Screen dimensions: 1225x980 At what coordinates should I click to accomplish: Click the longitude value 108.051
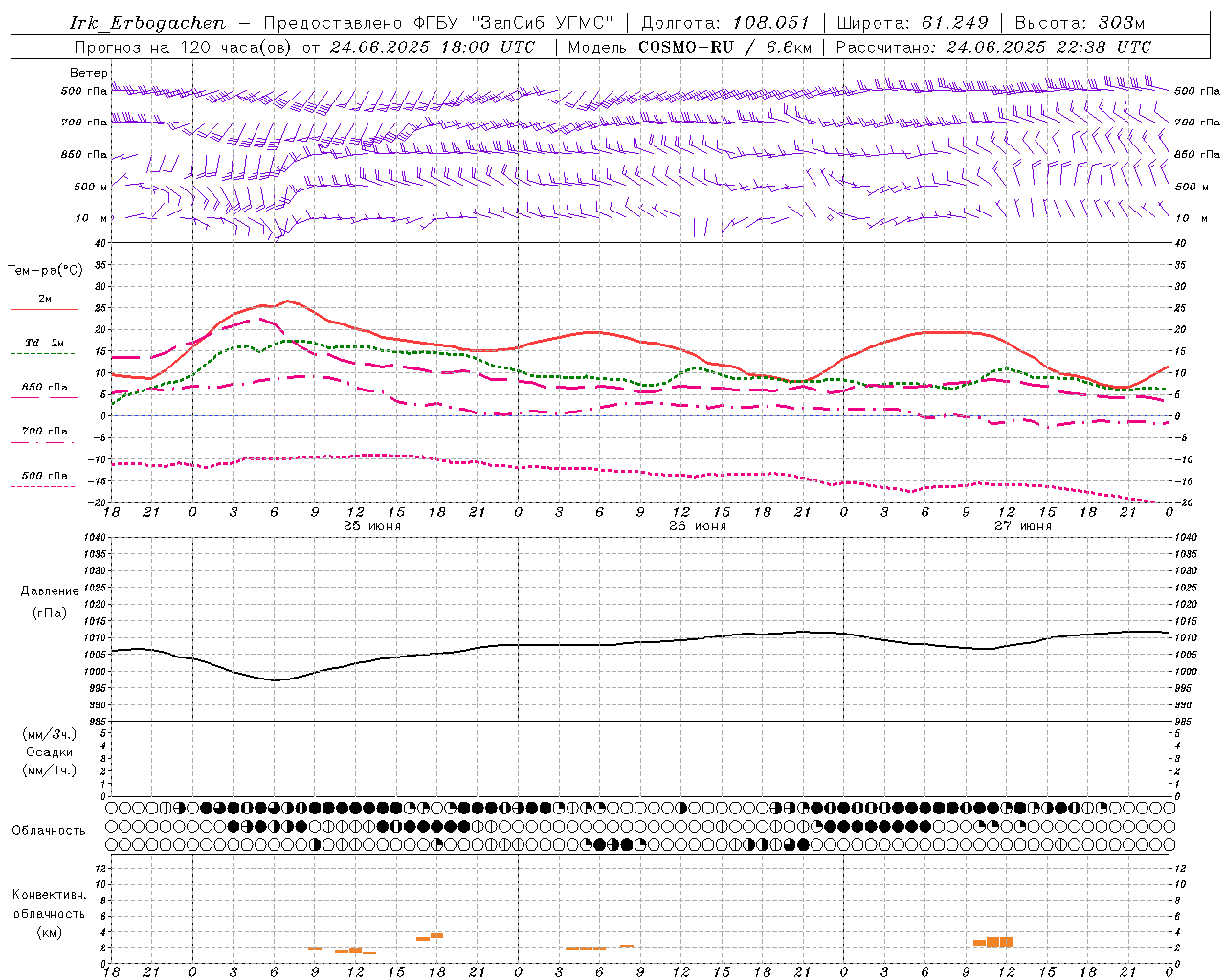coord(771,23)
